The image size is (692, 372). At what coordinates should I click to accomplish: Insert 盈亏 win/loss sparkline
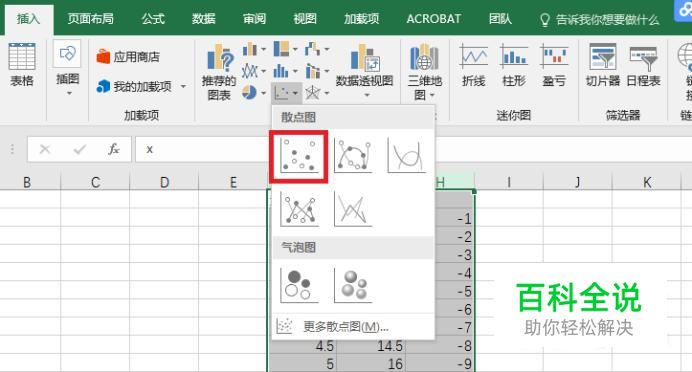[554, 65]
